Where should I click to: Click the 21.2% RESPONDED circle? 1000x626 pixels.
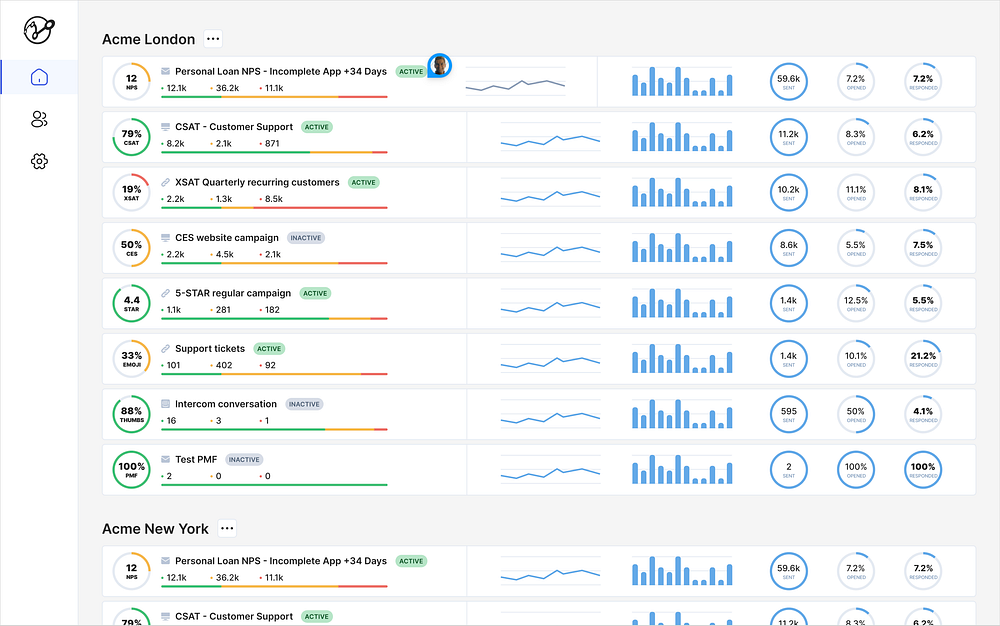click(x=923, y=359)
